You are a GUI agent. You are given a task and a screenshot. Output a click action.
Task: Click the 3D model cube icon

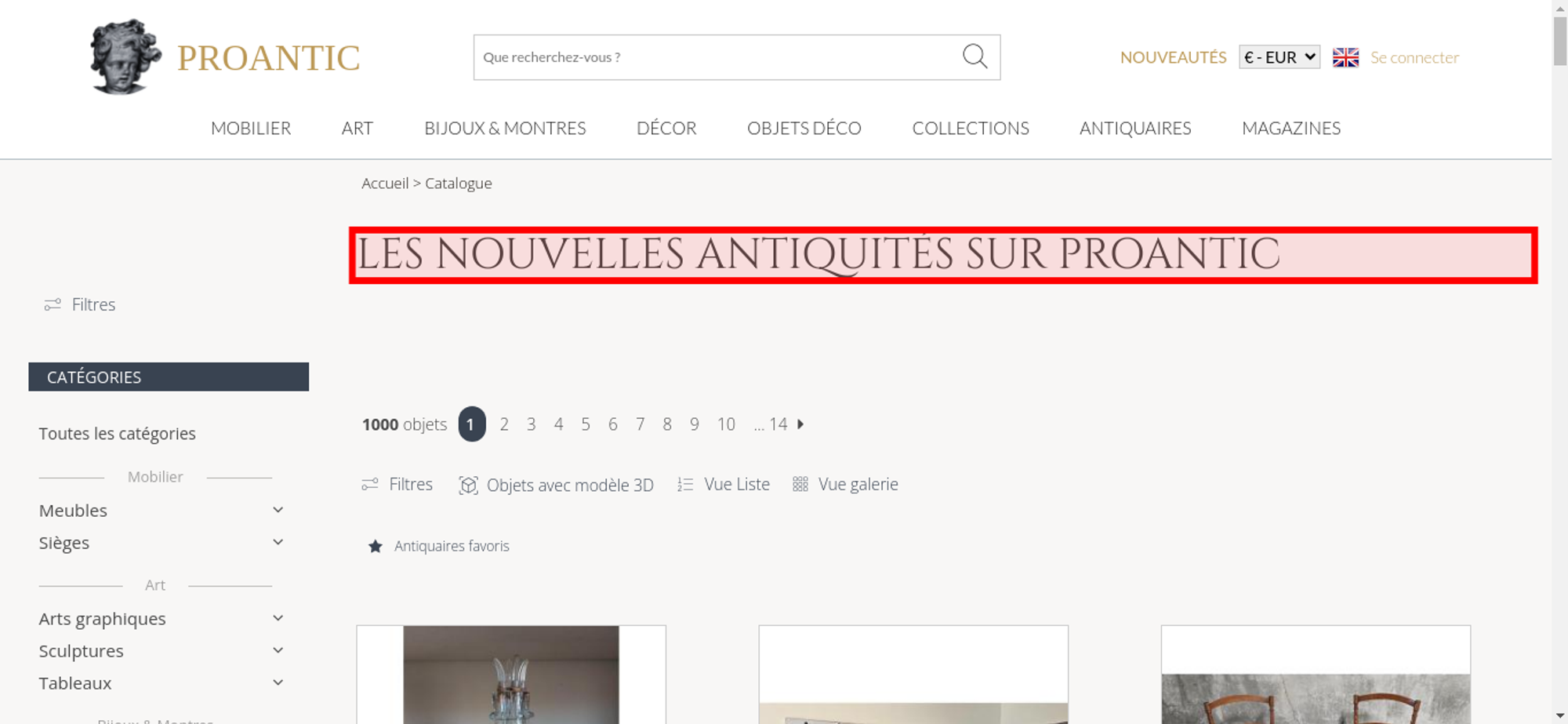468,486
